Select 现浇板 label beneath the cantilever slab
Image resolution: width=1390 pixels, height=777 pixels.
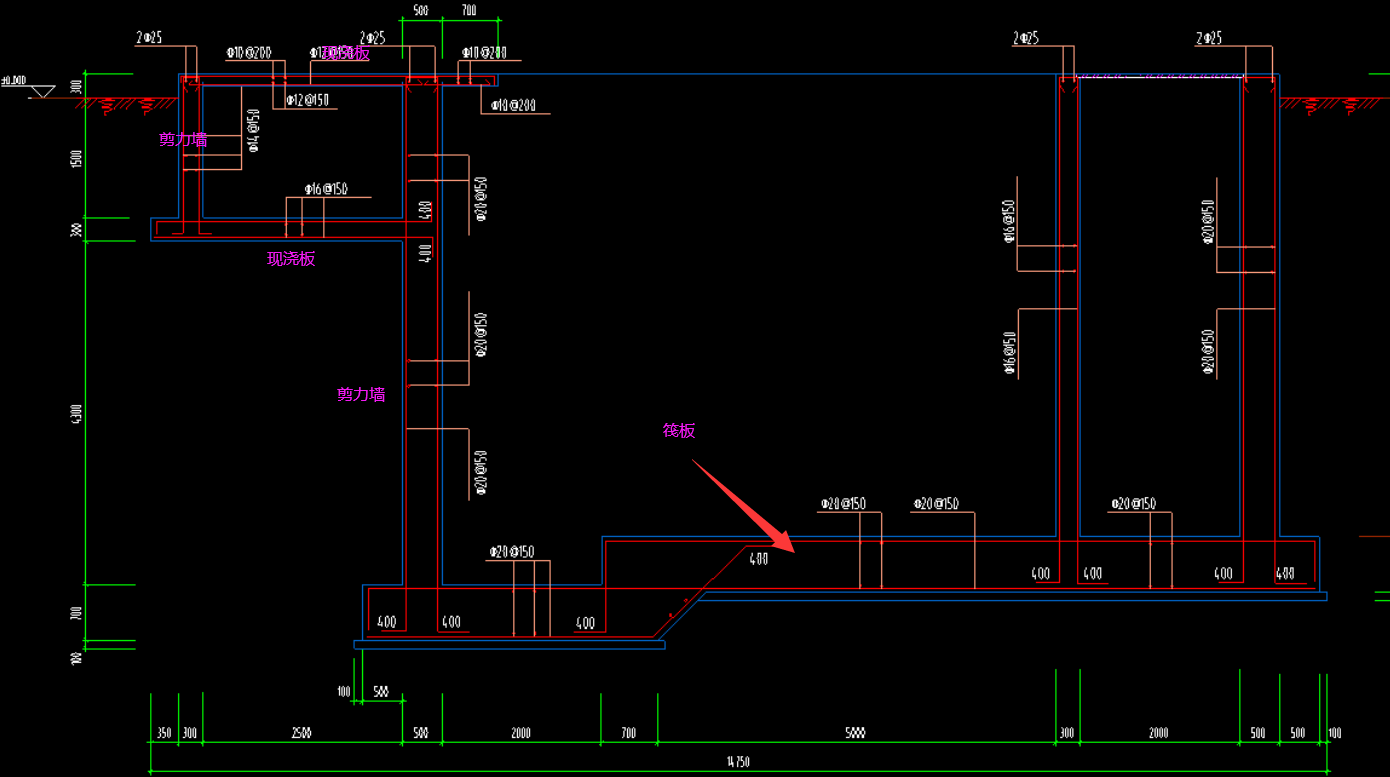[x=291, y=259]
